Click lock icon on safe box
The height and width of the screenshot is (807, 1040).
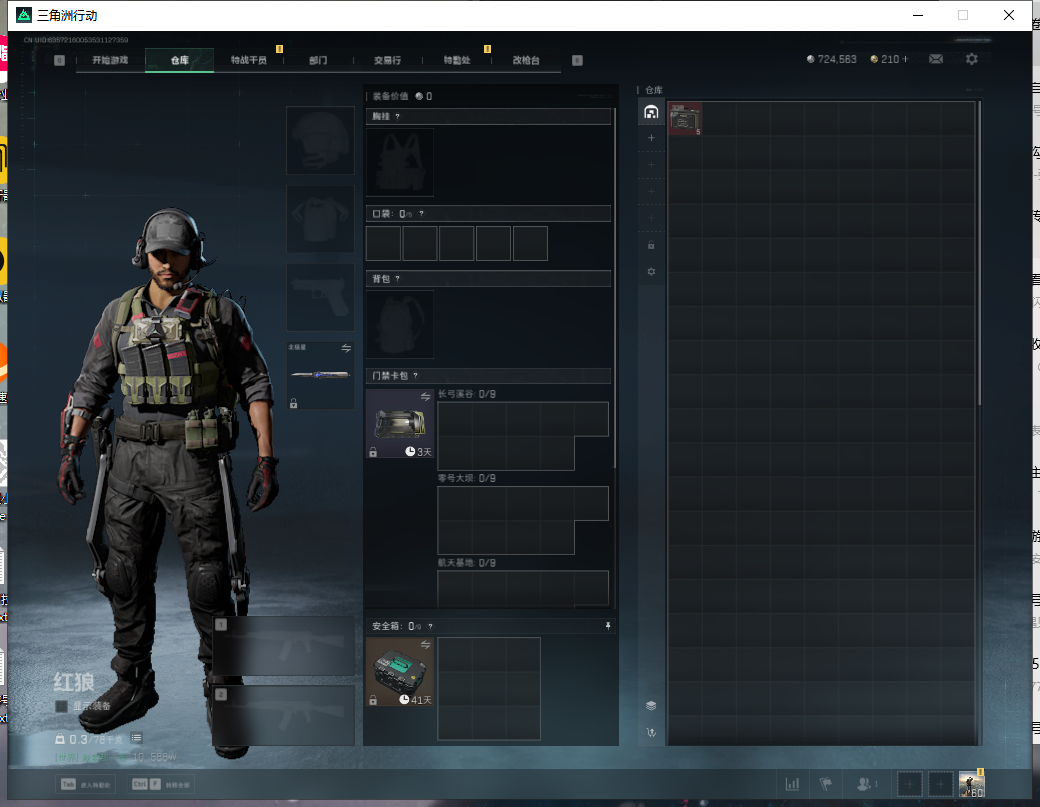click(373, 700)
